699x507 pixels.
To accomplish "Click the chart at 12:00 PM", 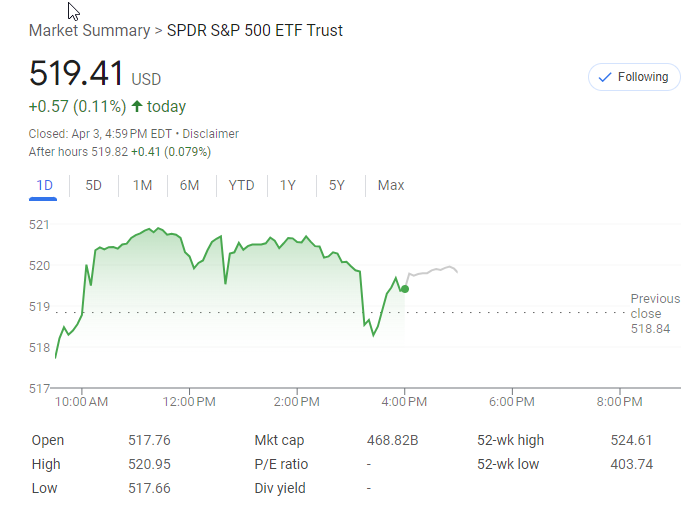I will click(x=189, y=300).
